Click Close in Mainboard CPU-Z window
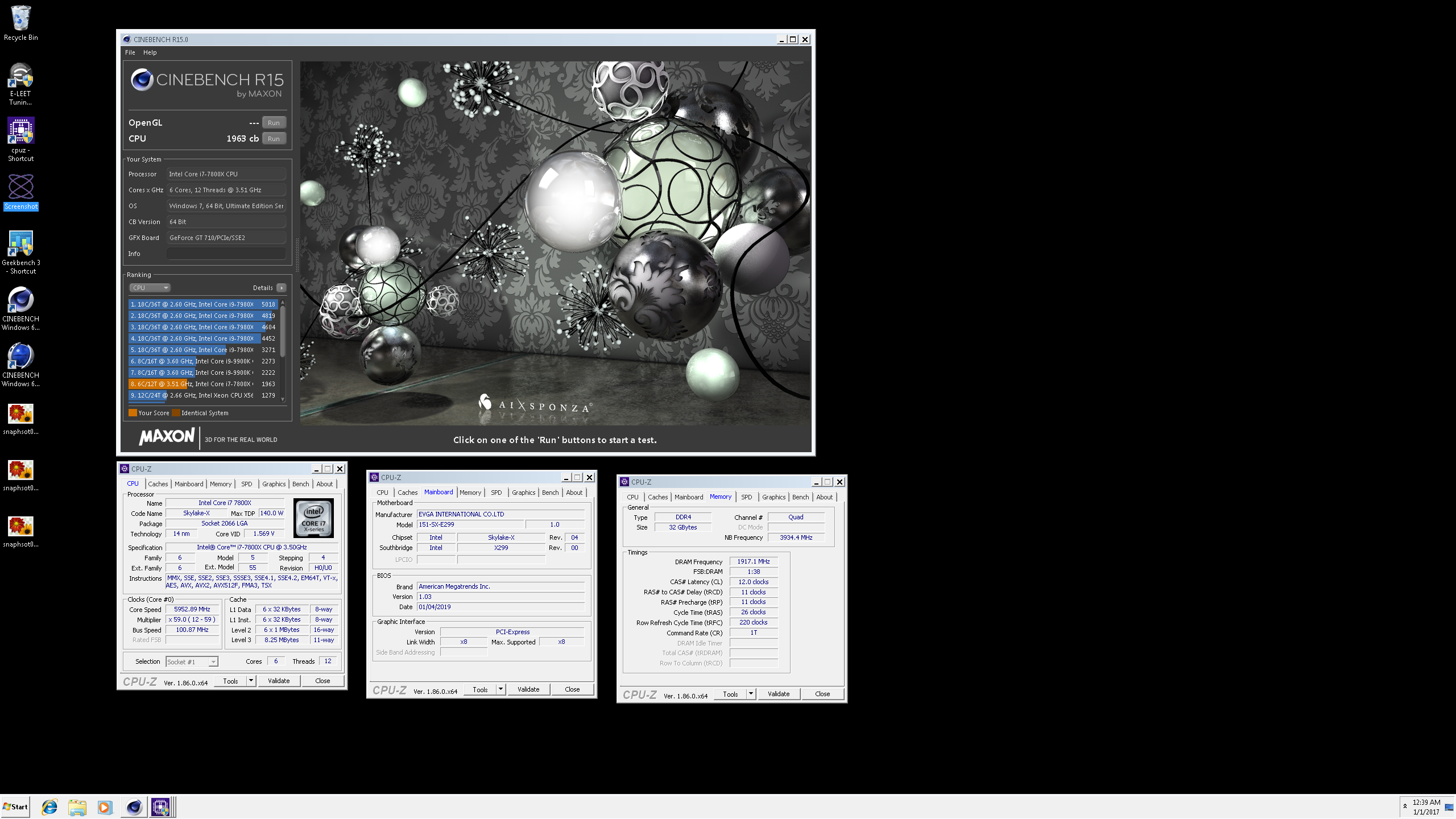The width and height of the screenshot is (1456, 819). click(572, 689)
